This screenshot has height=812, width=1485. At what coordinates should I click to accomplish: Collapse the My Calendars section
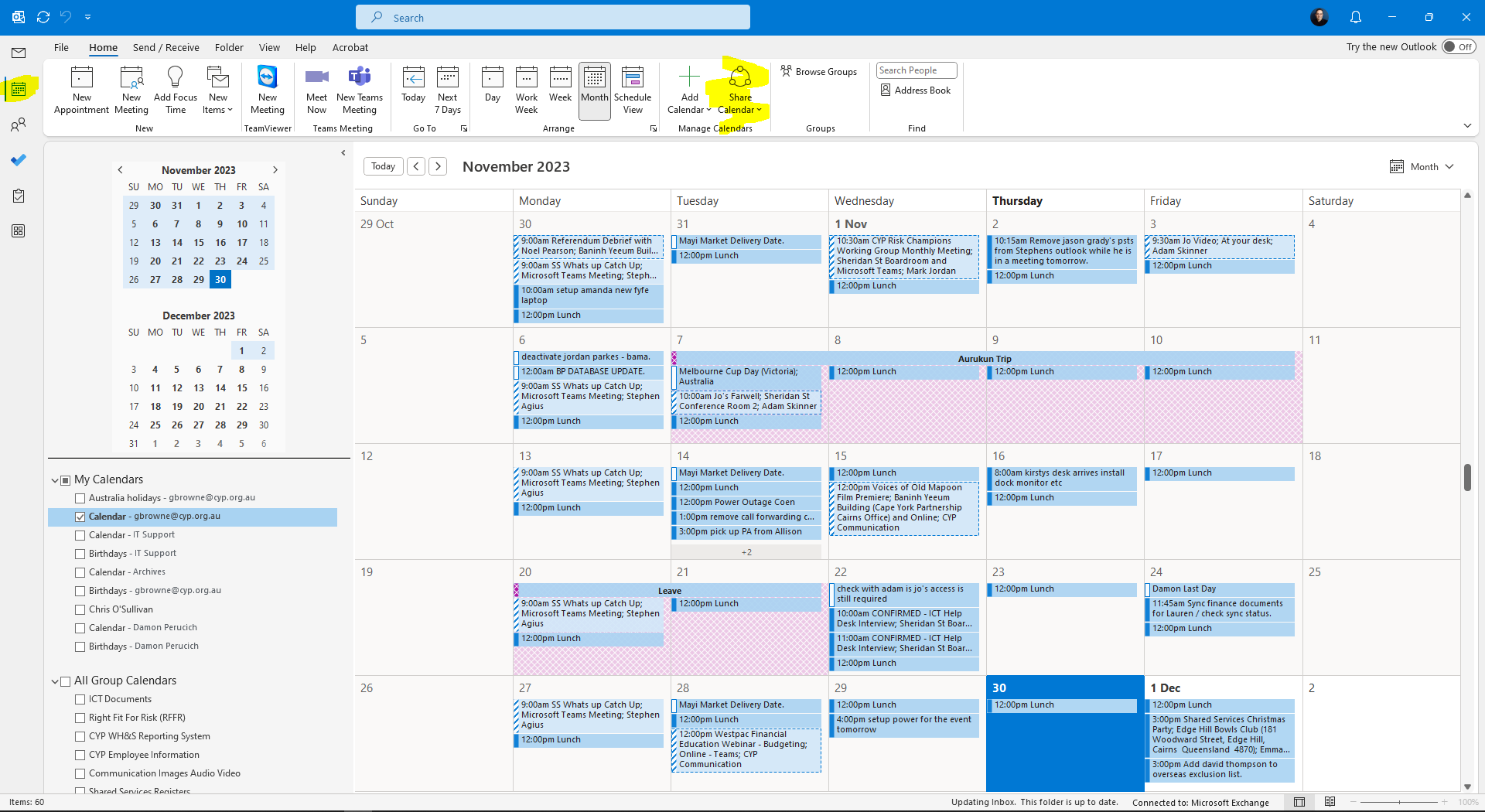point(55,479)
